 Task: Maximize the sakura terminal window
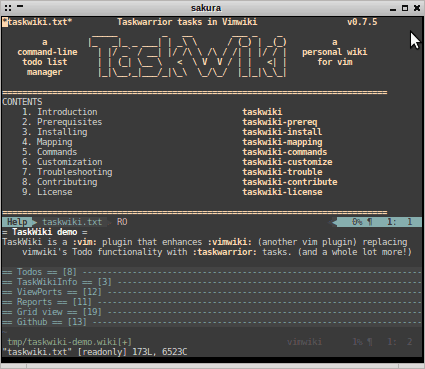pyautogui.click(x=405, y=8)
